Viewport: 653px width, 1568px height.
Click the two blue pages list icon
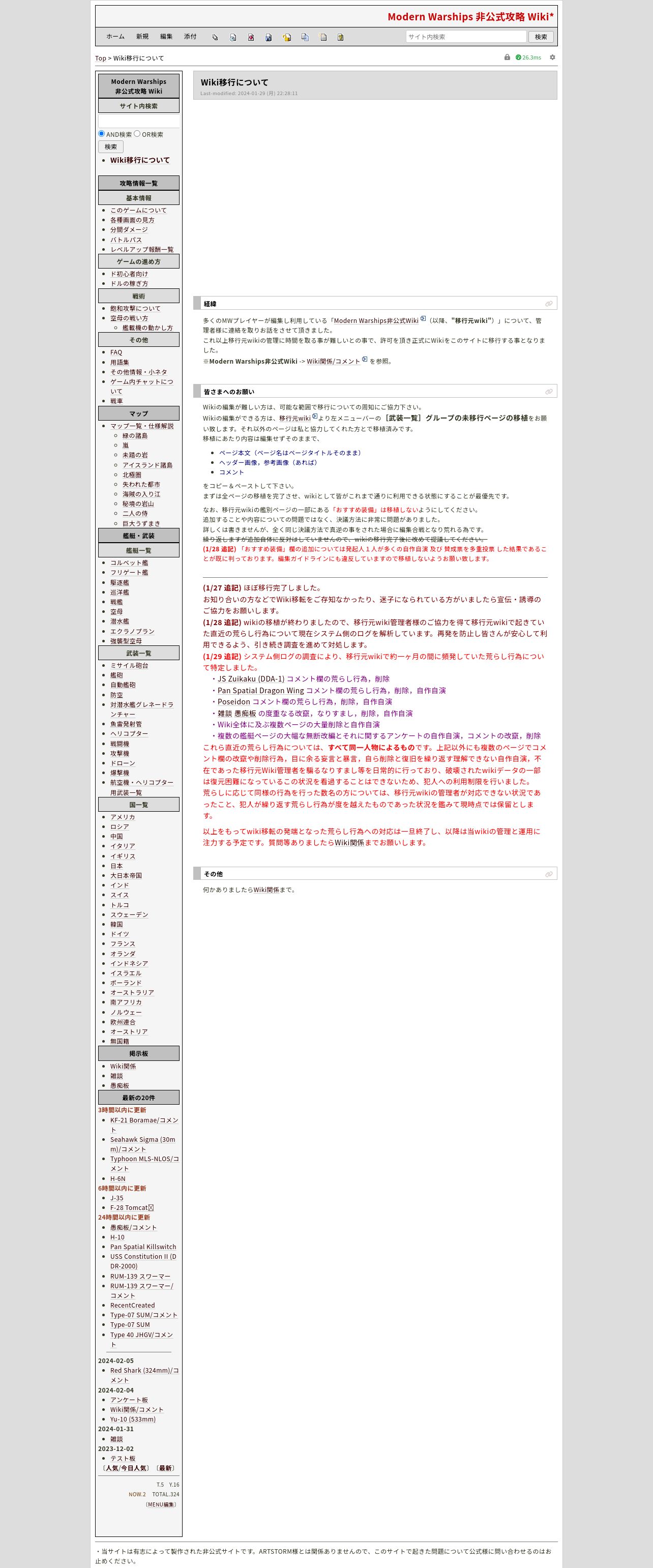click(305, 37)
